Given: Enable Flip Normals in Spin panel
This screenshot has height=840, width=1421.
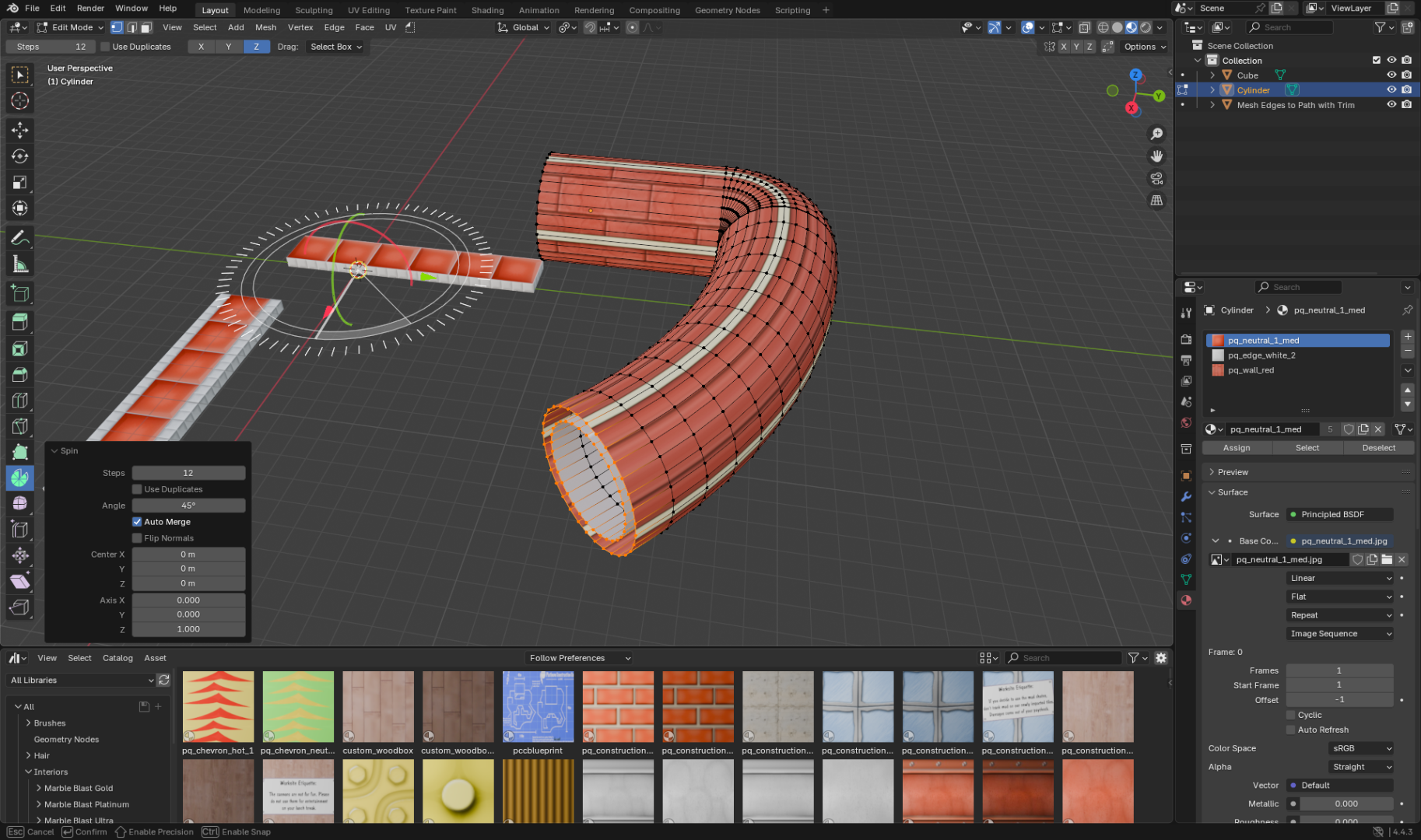Looking at the screenshot, I should (x=137, y=538).
